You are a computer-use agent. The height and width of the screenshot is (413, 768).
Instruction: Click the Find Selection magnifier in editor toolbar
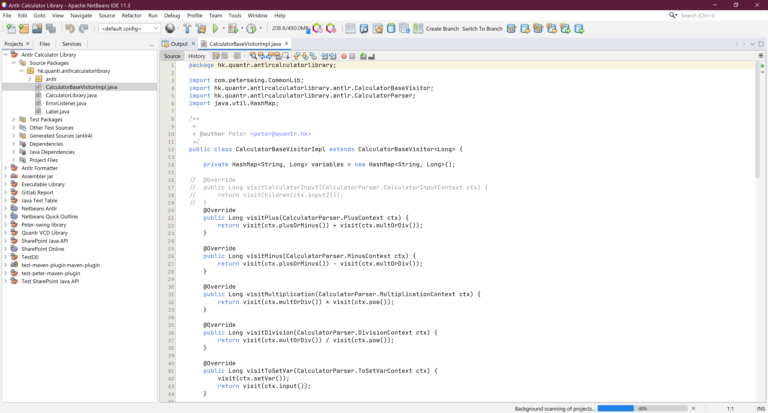pos(253,56)
